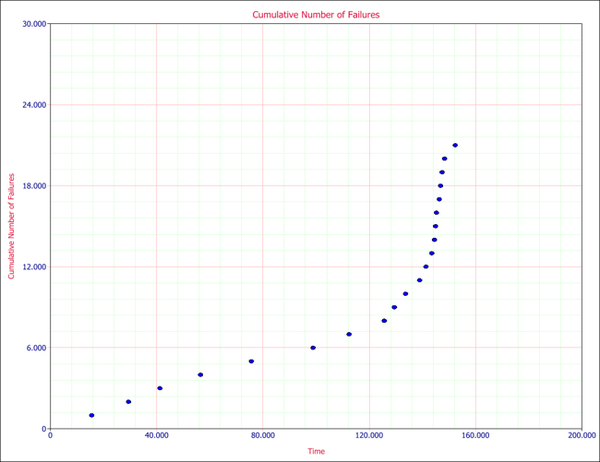This screenshot has width=600, height=462.
Task: Click the 'Time' x-axis label
Action: (x=316, y=451)
